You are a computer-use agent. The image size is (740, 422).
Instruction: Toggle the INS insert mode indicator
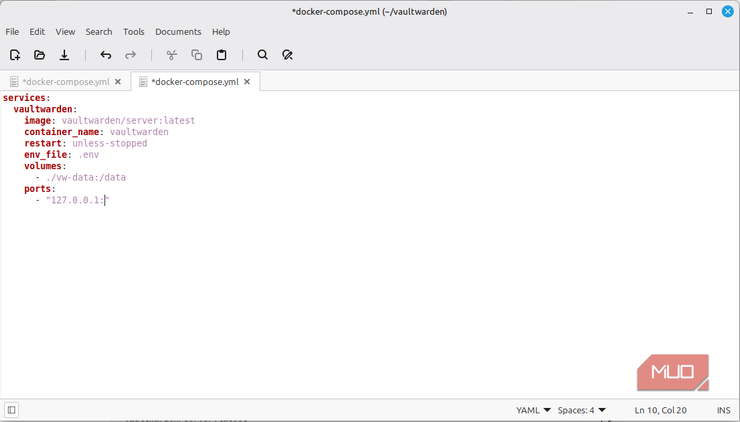723,410
